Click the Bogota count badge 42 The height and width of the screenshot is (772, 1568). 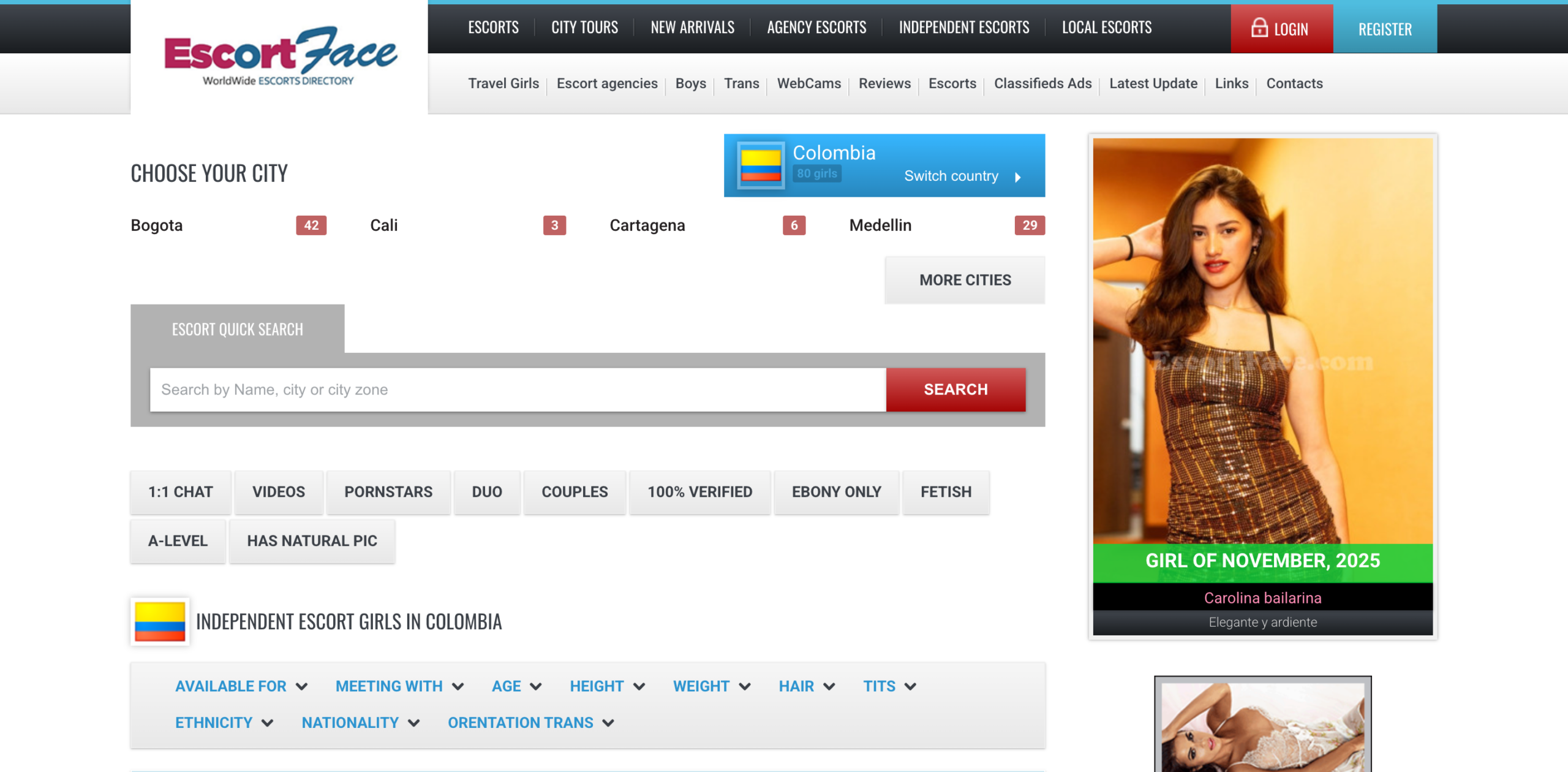point(311,225)
